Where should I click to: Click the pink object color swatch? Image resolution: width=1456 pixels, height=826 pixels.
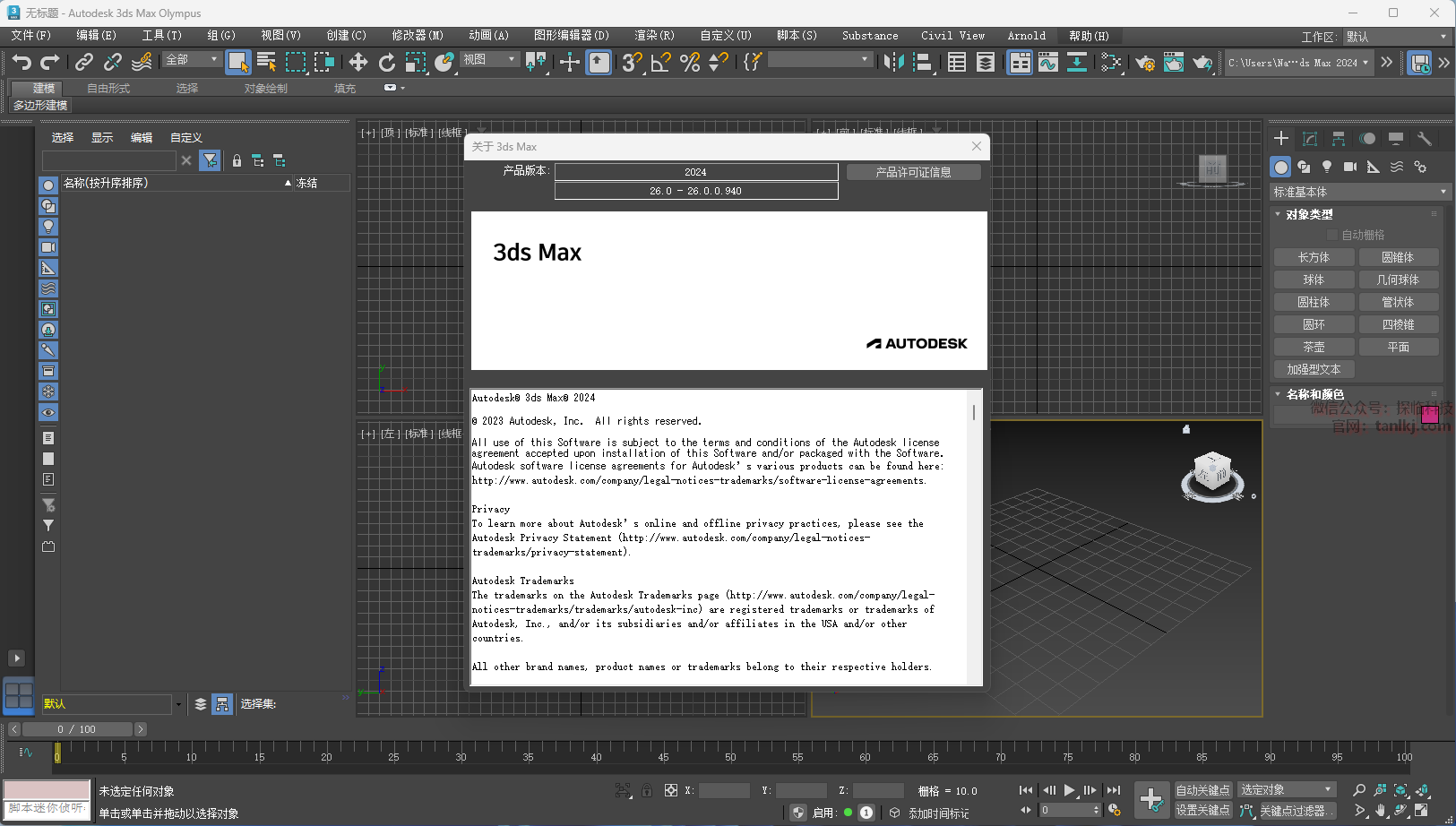coord(1430,414)
